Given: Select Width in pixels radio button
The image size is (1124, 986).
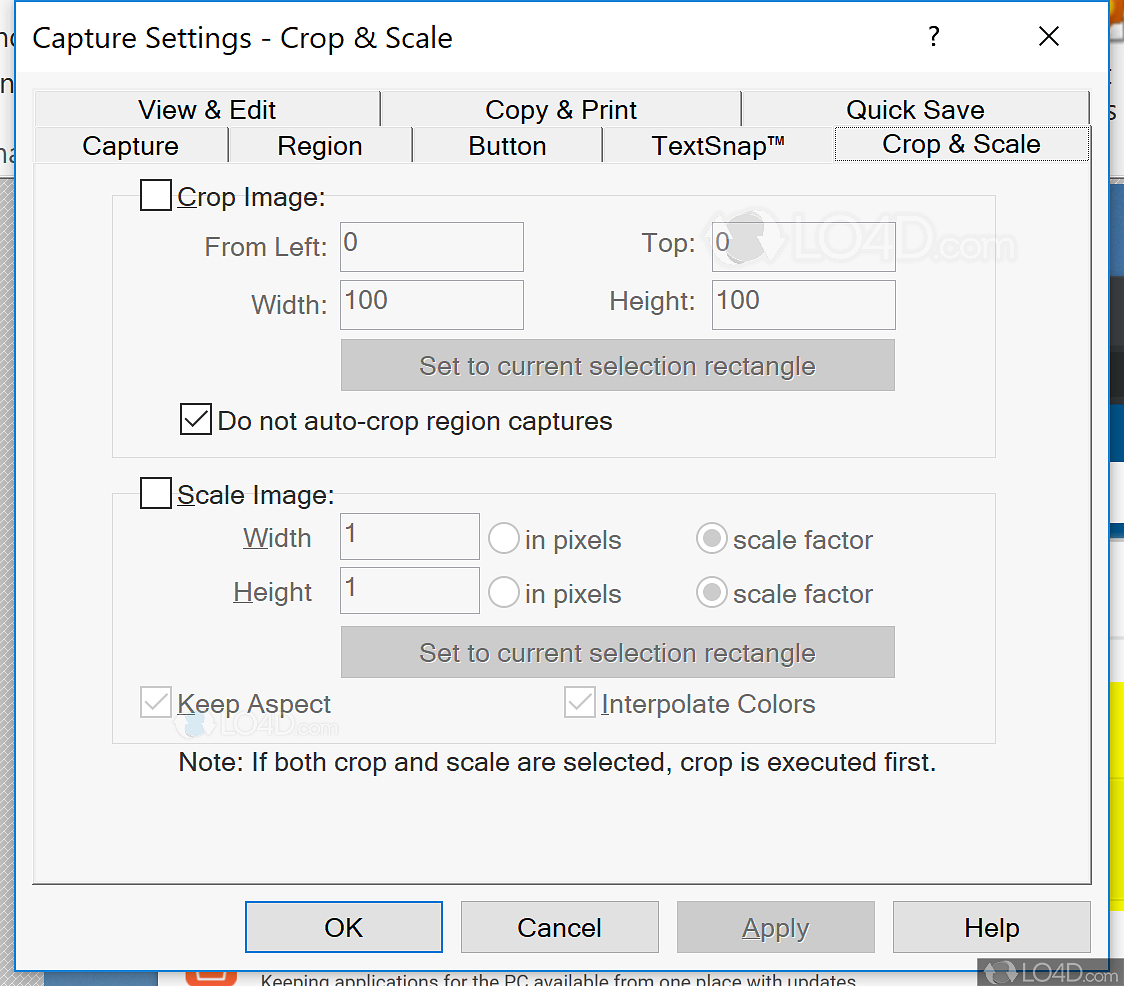Looking at the screenshot, I should pyautogui.click(x=503, y=540).
